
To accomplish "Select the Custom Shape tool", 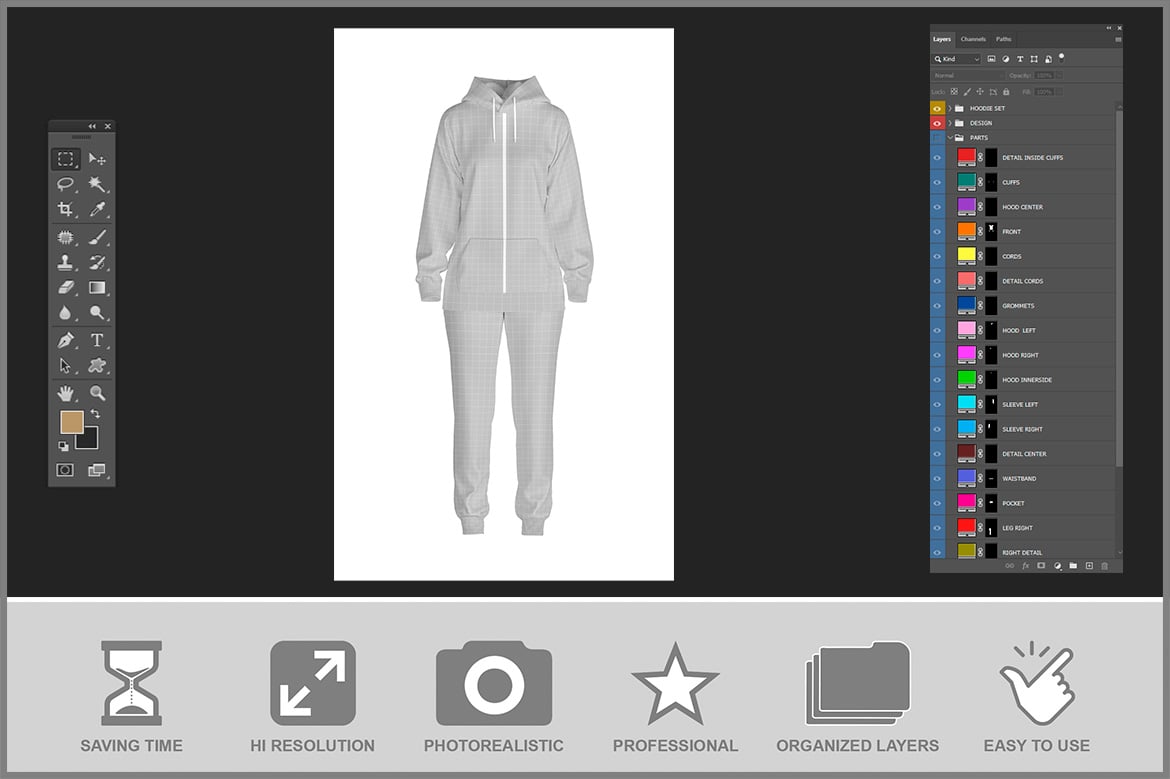I will (x=97, y=366).
